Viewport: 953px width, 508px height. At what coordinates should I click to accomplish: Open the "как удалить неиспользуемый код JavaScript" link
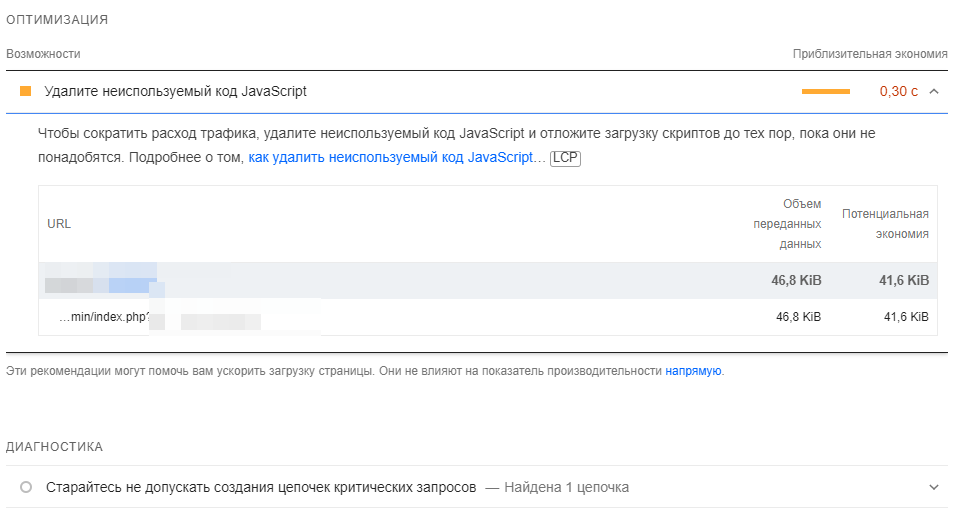coord(391,158)
